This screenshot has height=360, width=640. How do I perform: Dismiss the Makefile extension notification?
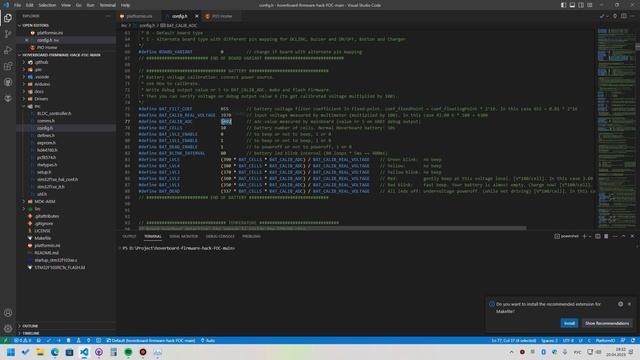click(629, 304)
